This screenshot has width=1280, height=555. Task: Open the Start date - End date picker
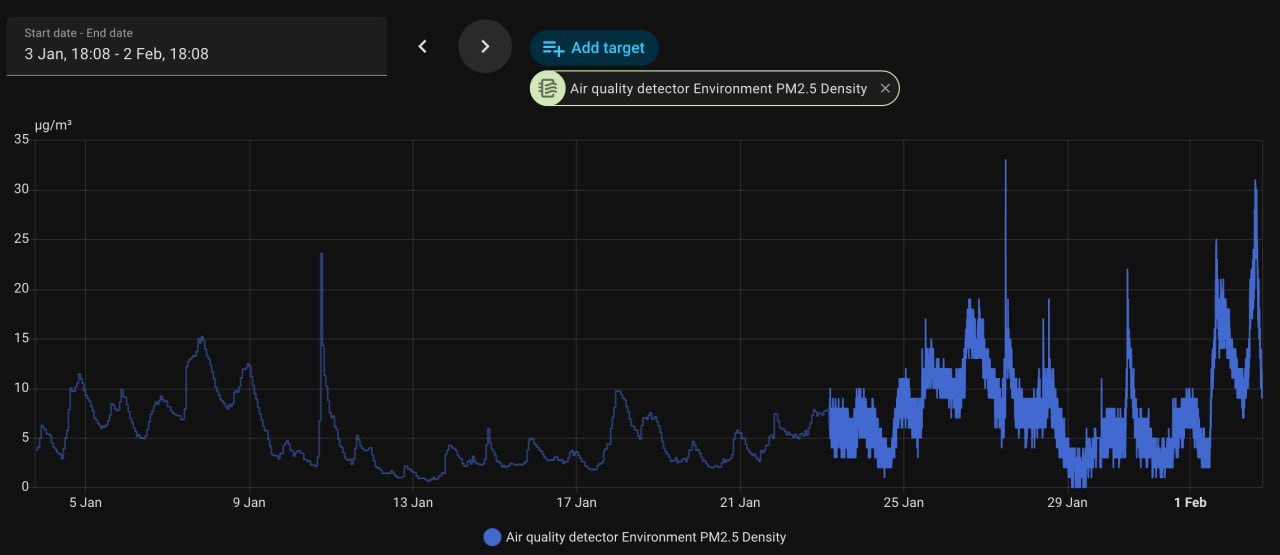tap(196, 46)
